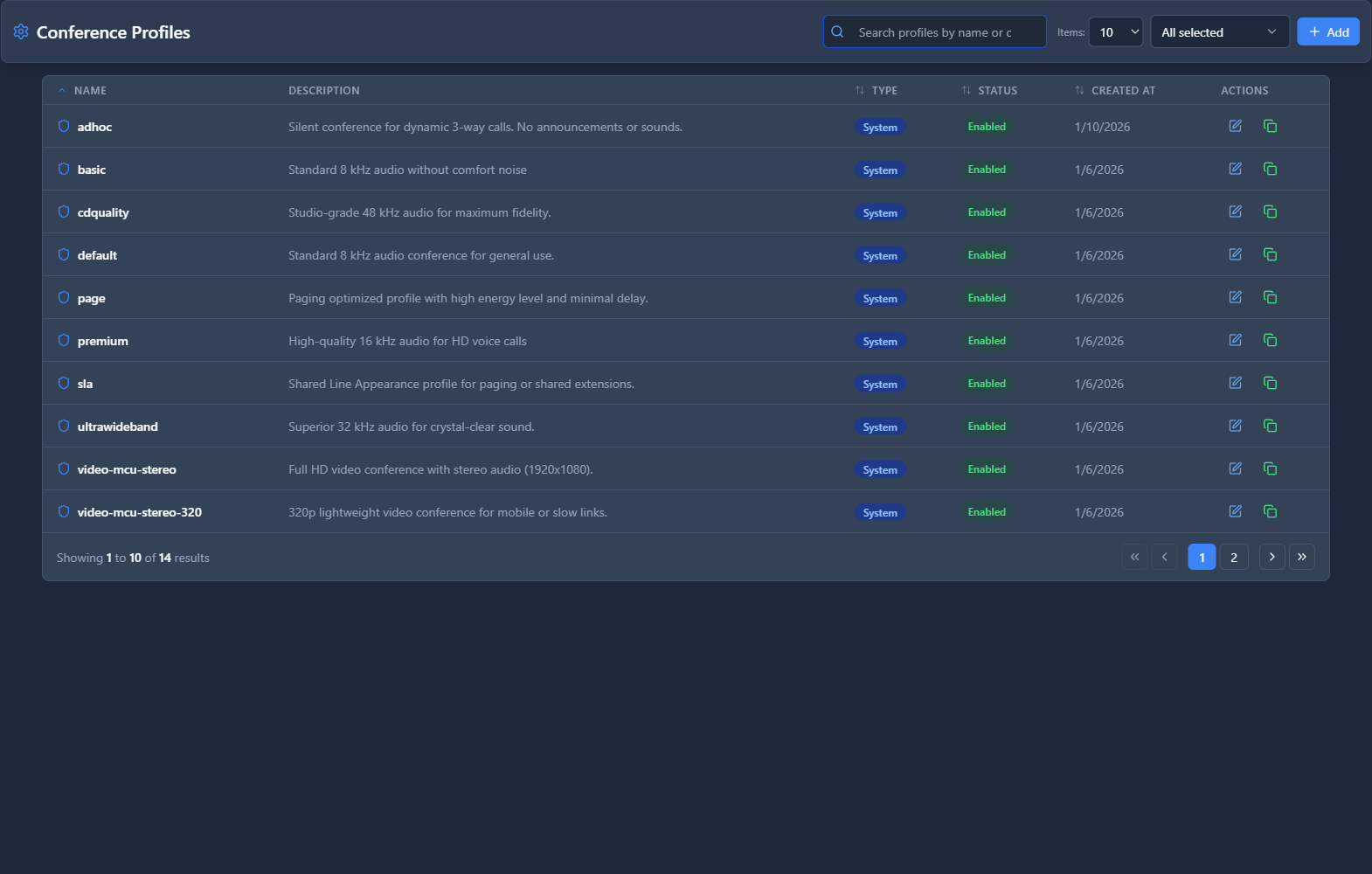Edit the video-mcu-stereo-320 profile
Screen dimensions: 1372x874
click(1235, 511)
